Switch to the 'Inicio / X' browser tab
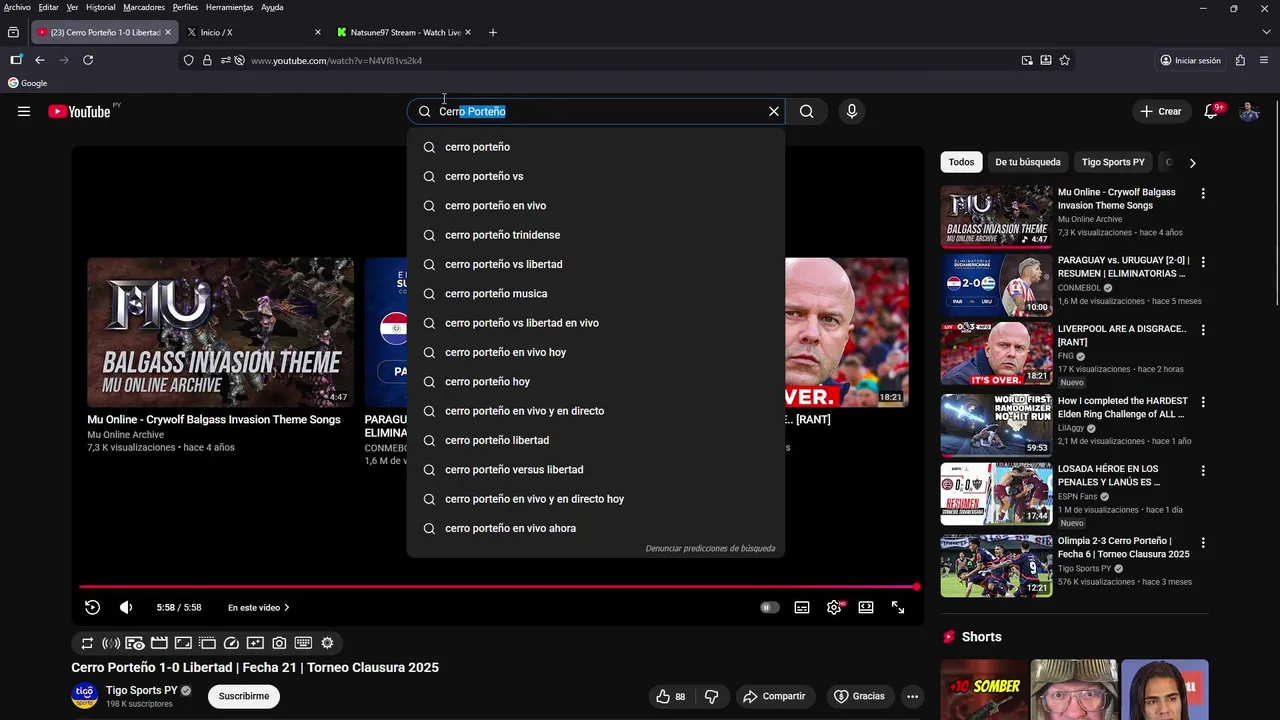 [254, 32]
